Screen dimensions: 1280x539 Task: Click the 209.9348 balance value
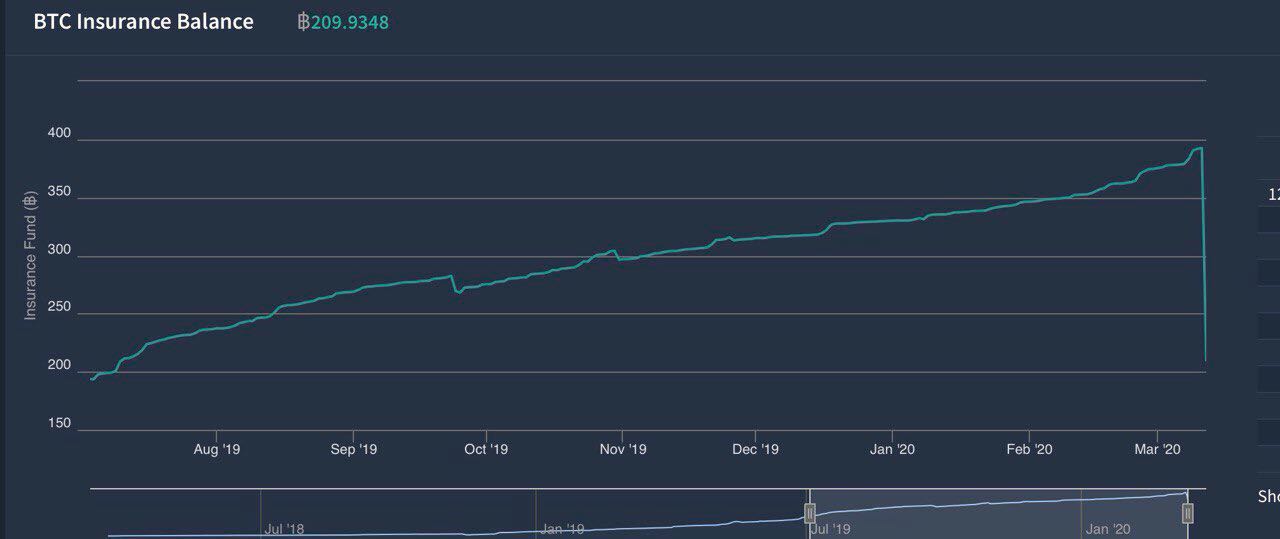tap(350, 22)
